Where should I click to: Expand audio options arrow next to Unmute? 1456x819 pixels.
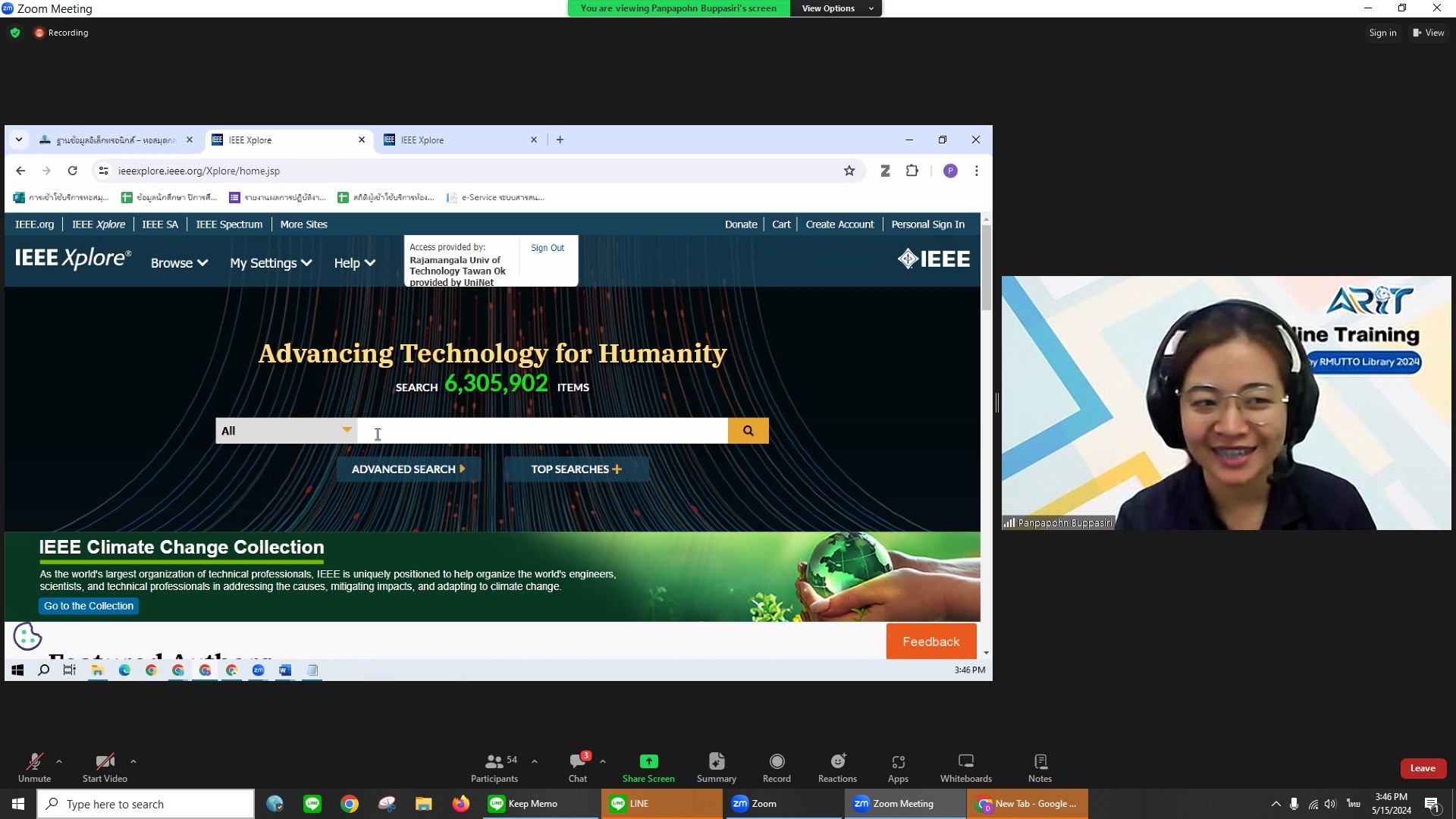tap(59, 761)
